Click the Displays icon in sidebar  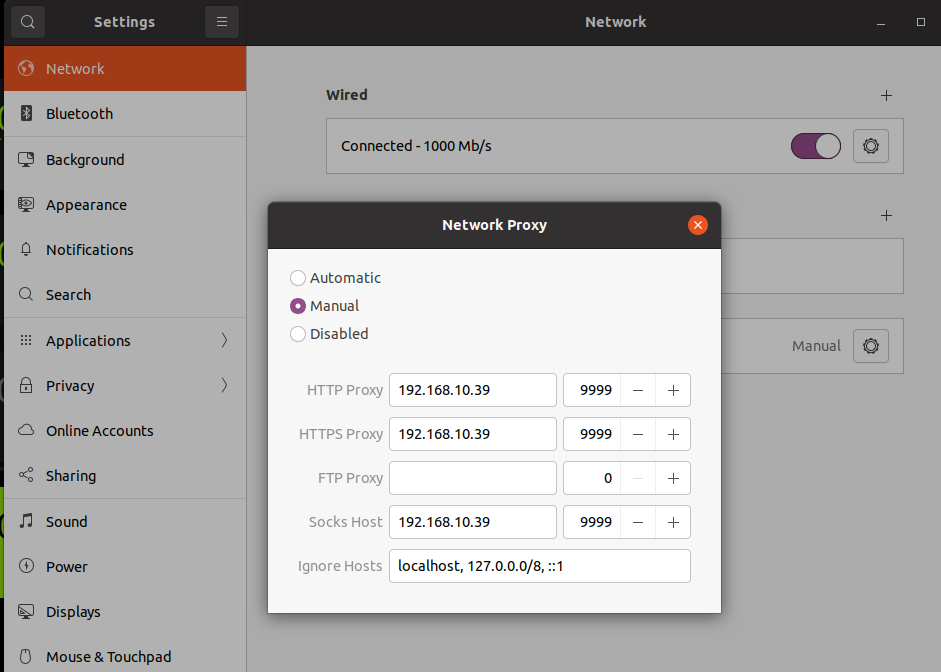(26, 611)
